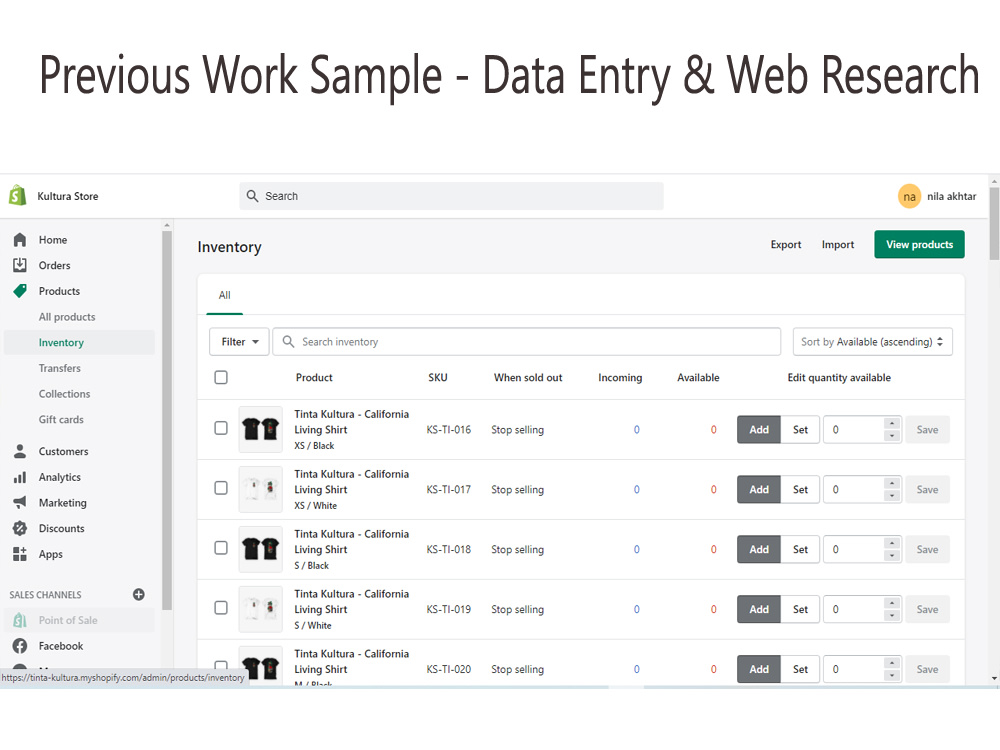Open thumbnail of KS-TI-019 white shirt

pos(260,609)
